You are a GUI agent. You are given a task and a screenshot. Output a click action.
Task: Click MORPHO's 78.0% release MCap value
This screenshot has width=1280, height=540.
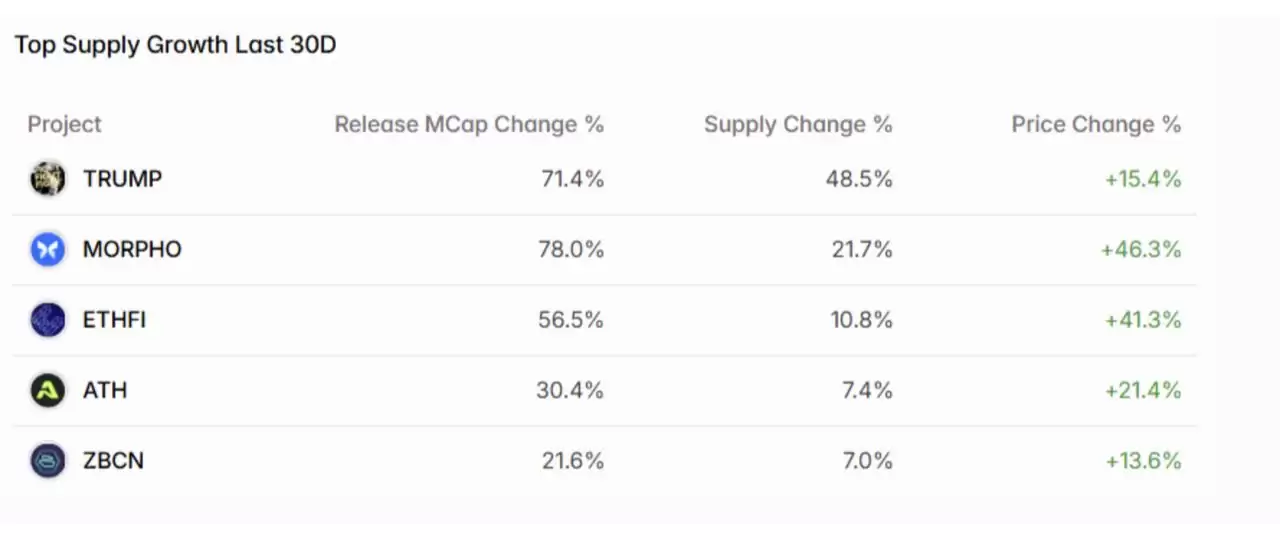(571, 249)
